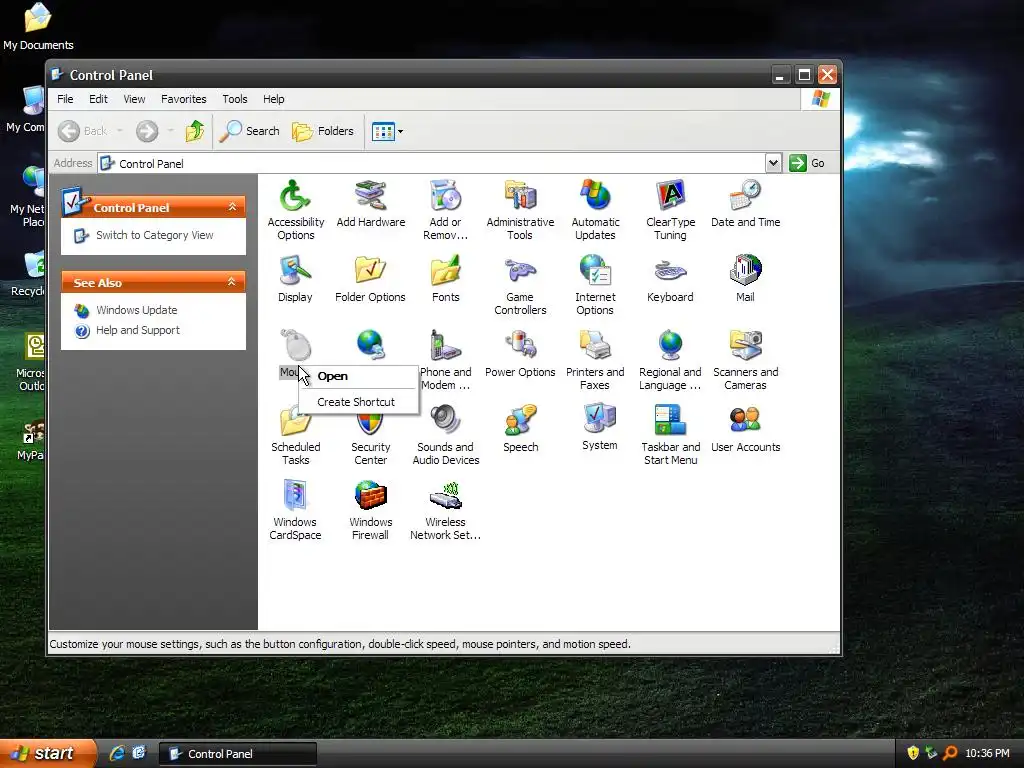Image resolution: width=1024 pixels, height=768 pixels.
Task: Click the Go button
Action: [808, 163]
